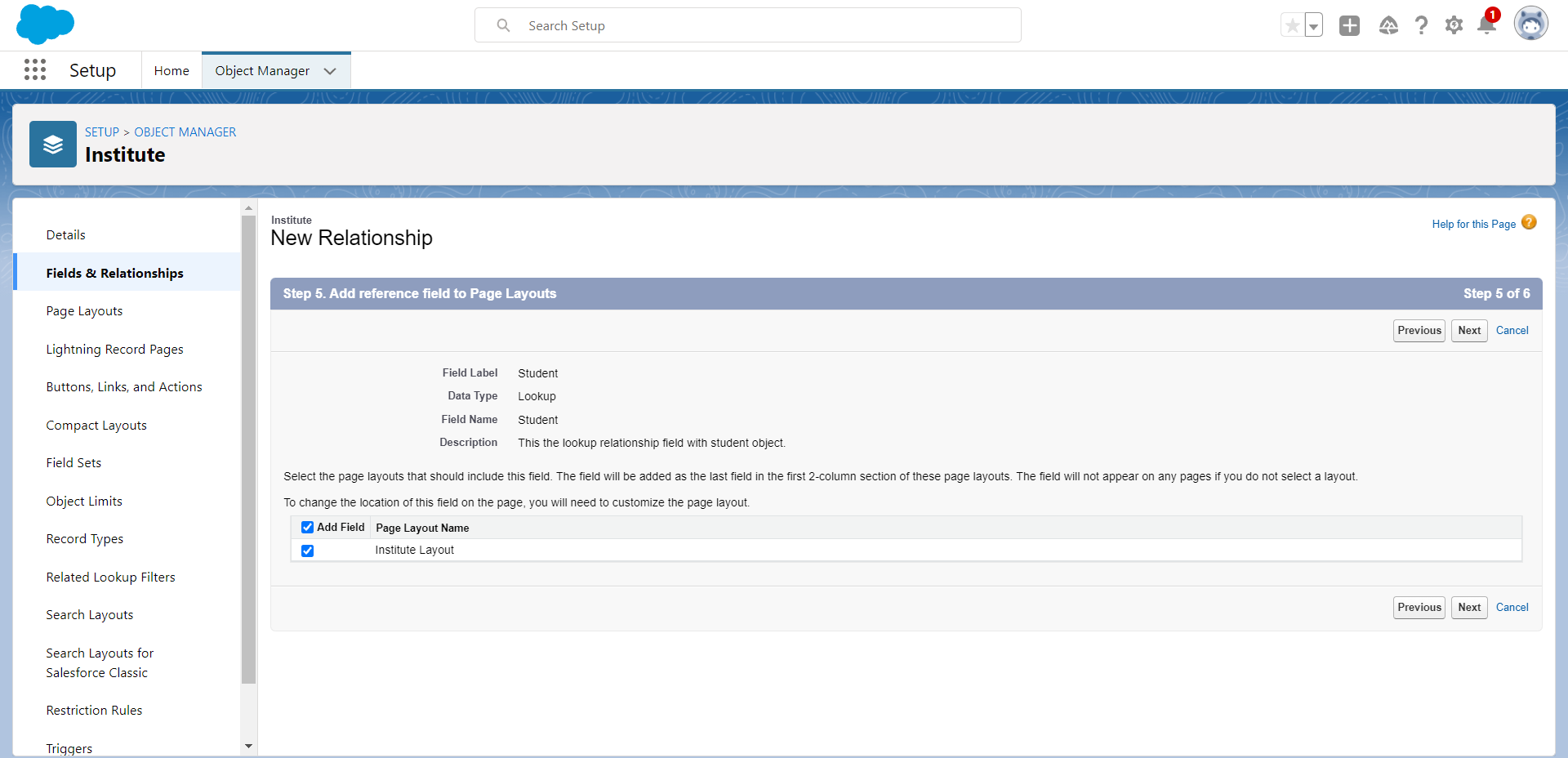Uncheck the Institute Layout checkbox

point(308,551)
